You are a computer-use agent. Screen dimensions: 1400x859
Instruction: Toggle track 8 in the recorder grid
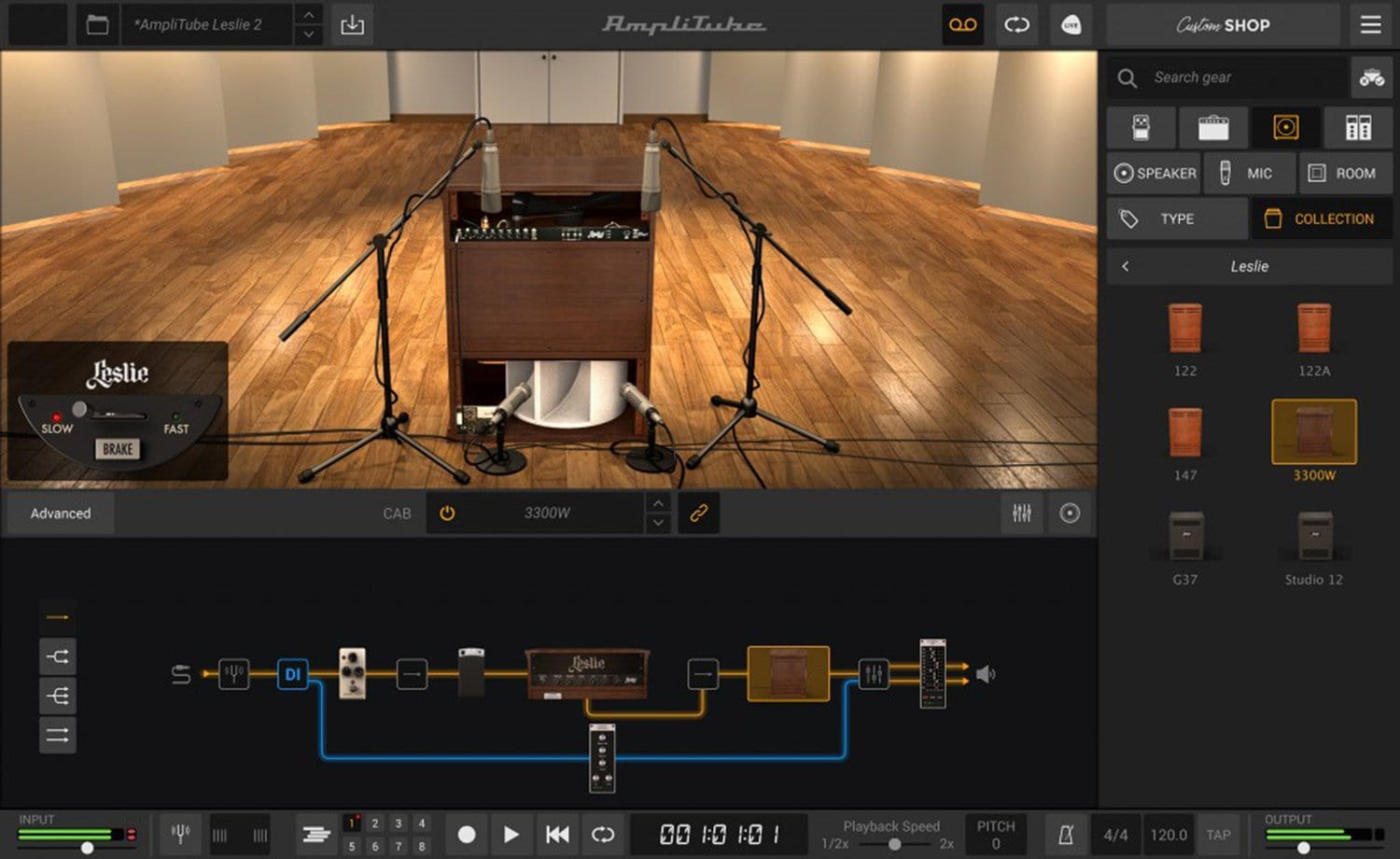click(x=422, y=846)
